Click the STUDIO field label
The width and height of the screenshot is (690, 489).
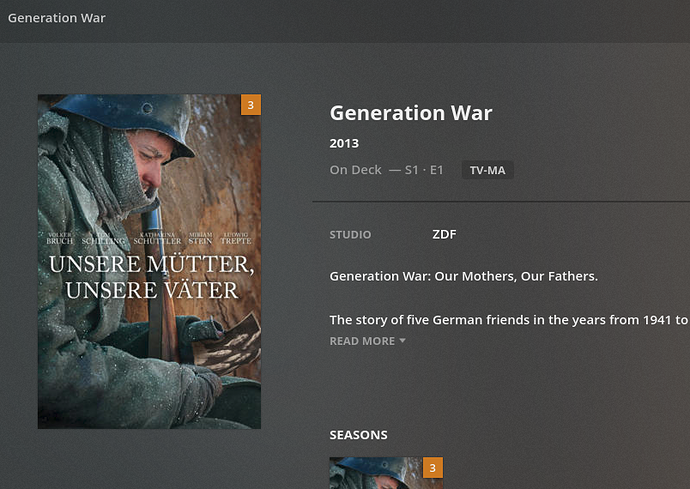[x=350, y=235]
